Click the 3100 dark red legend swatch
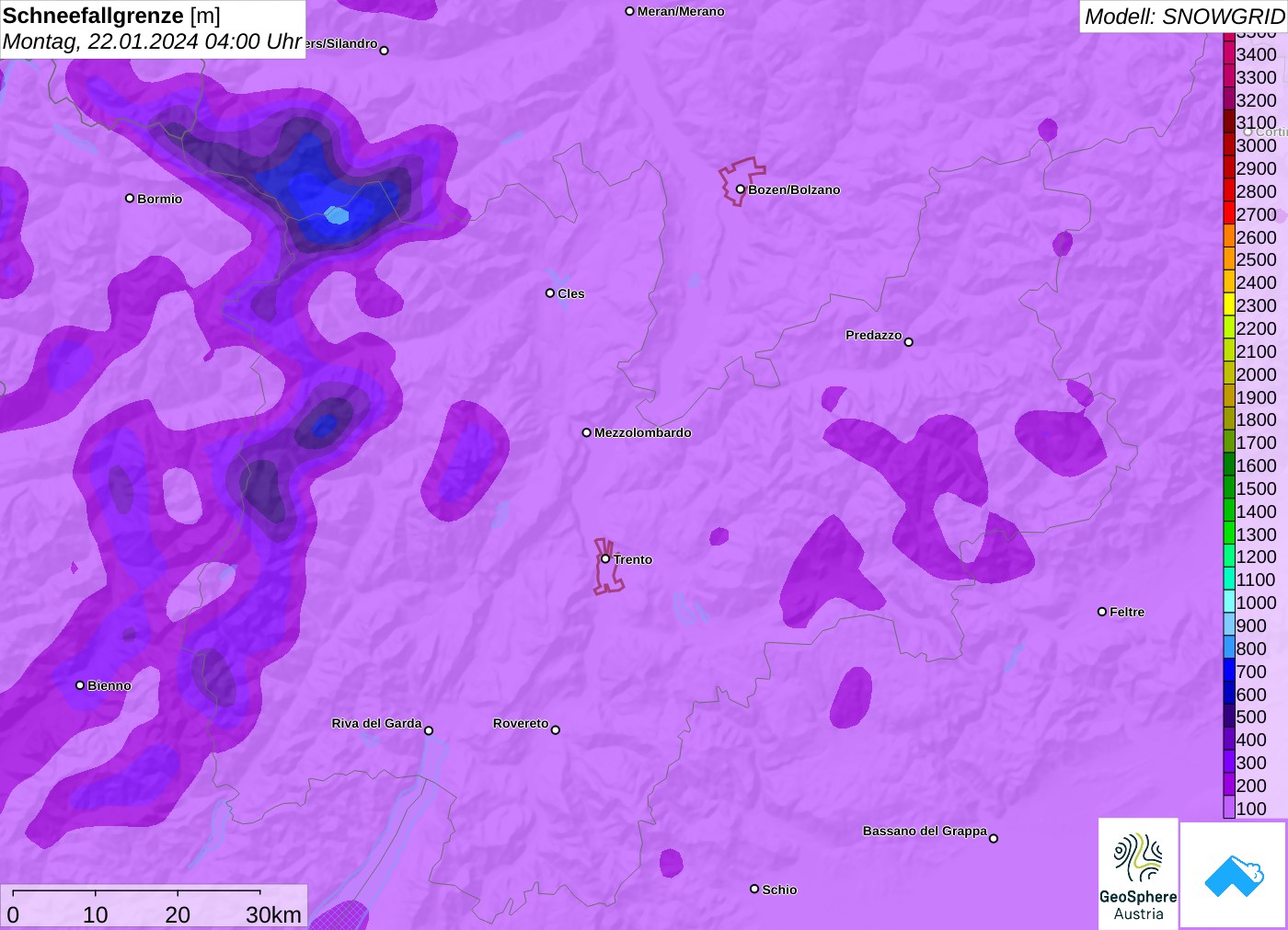 (x=1229, y=122)
